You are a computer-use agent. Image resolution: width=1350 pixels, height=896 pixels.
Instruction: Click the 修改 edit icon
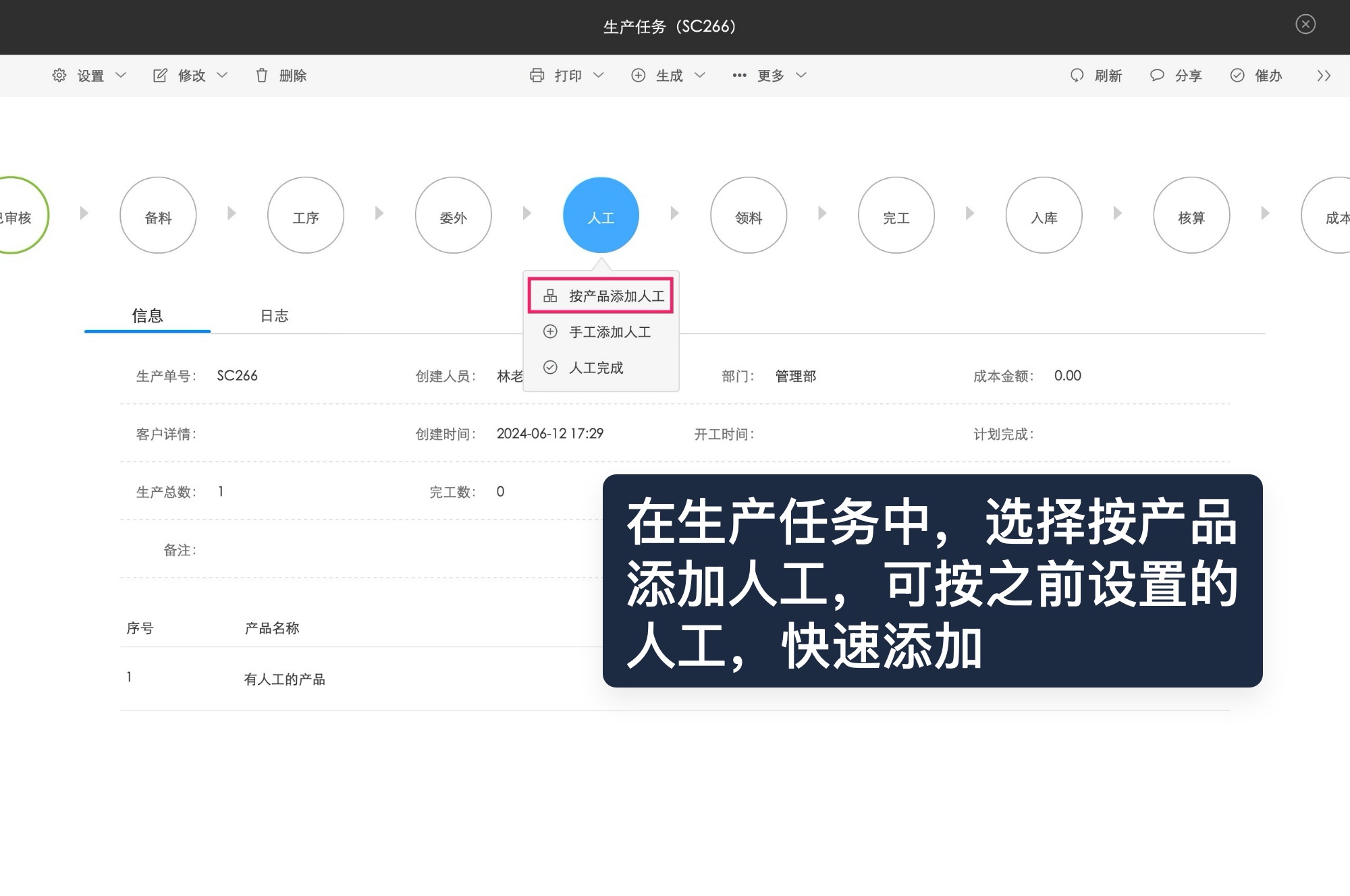160,76
